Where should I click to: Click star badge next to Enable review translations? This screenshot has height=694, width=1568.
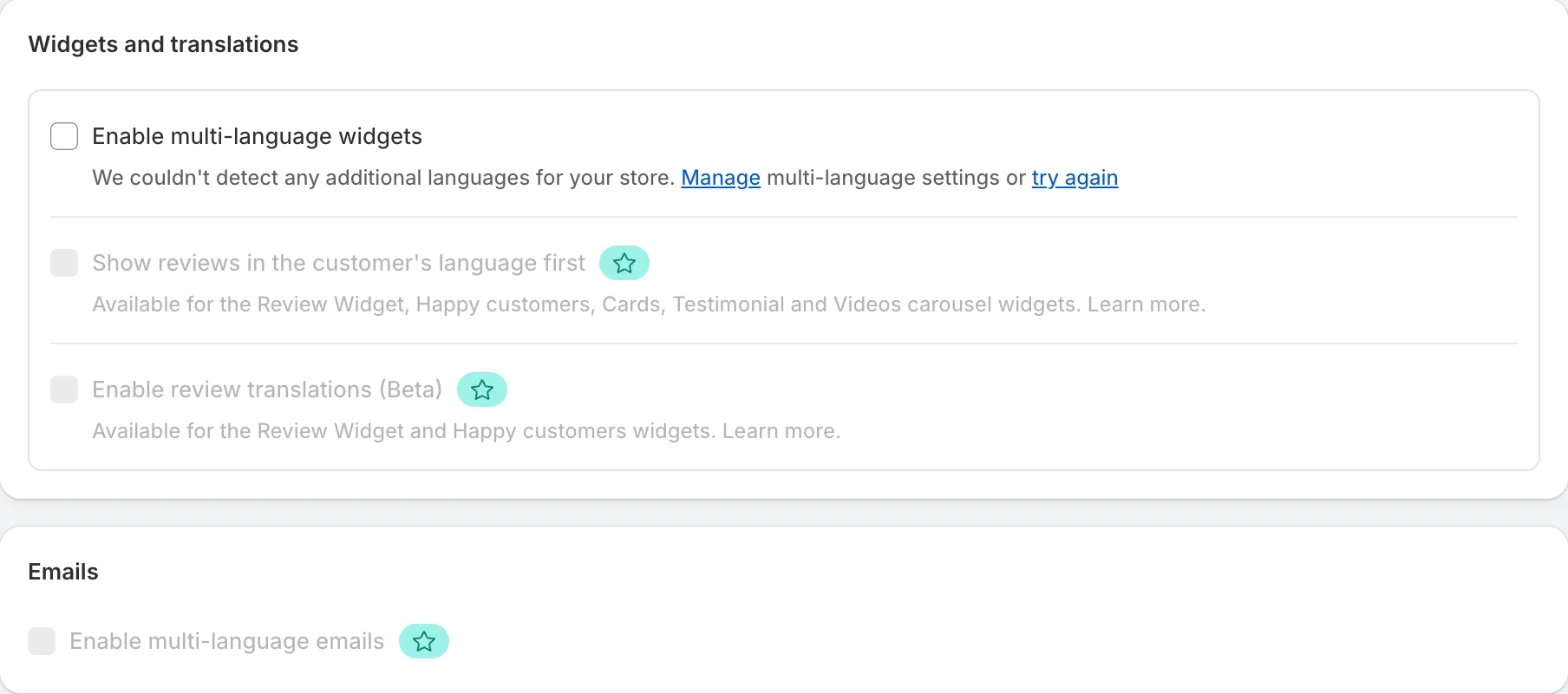point(482,390)
